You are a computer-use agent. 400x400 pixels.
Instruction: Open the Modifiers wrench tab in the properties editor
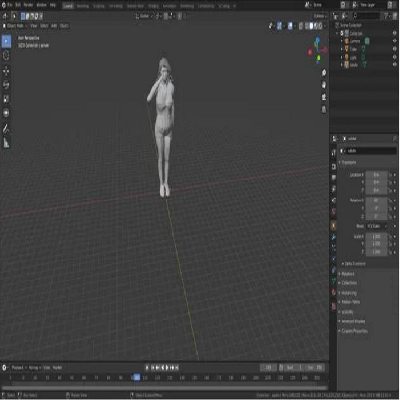click(x=334, y=237)
